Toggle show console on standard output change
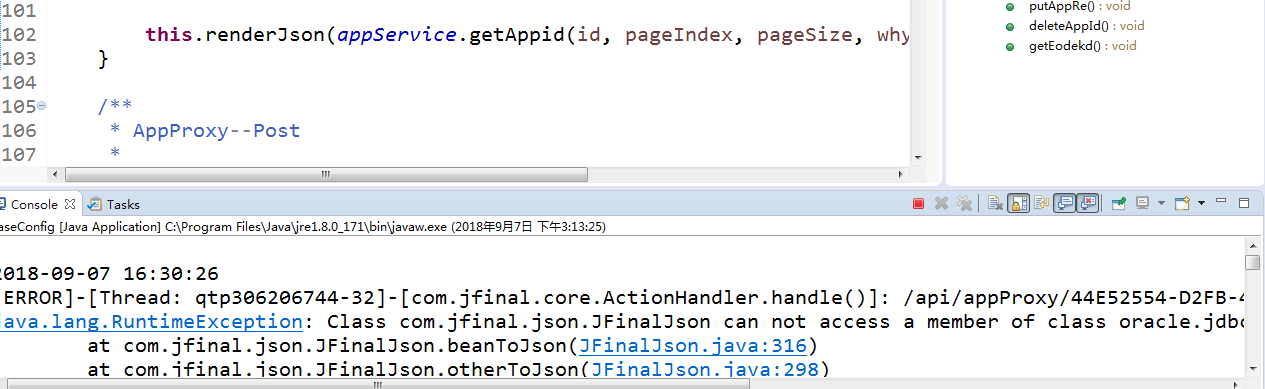 click(x=1065, y=204)
